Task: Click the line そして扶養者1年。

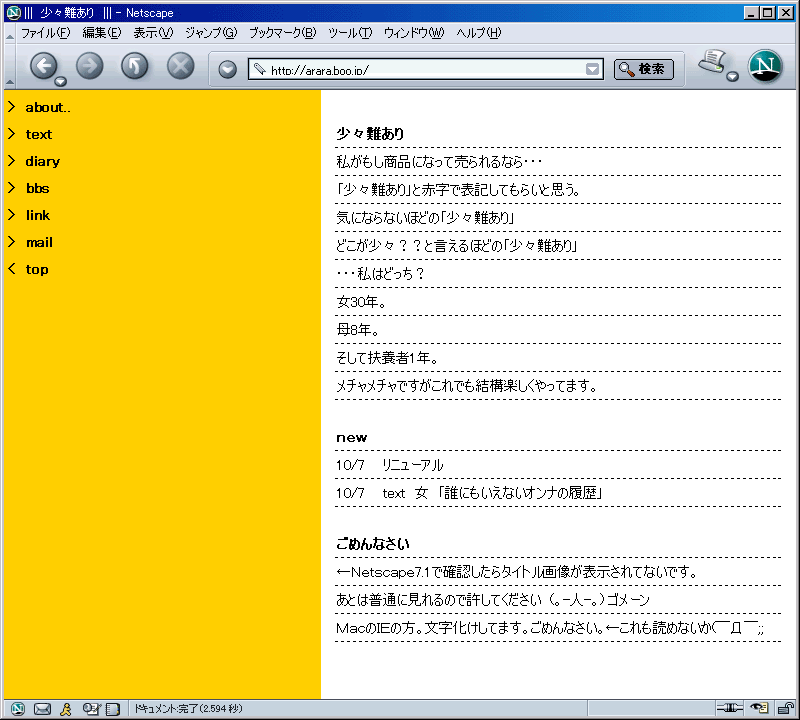Action: pos(387,358)
